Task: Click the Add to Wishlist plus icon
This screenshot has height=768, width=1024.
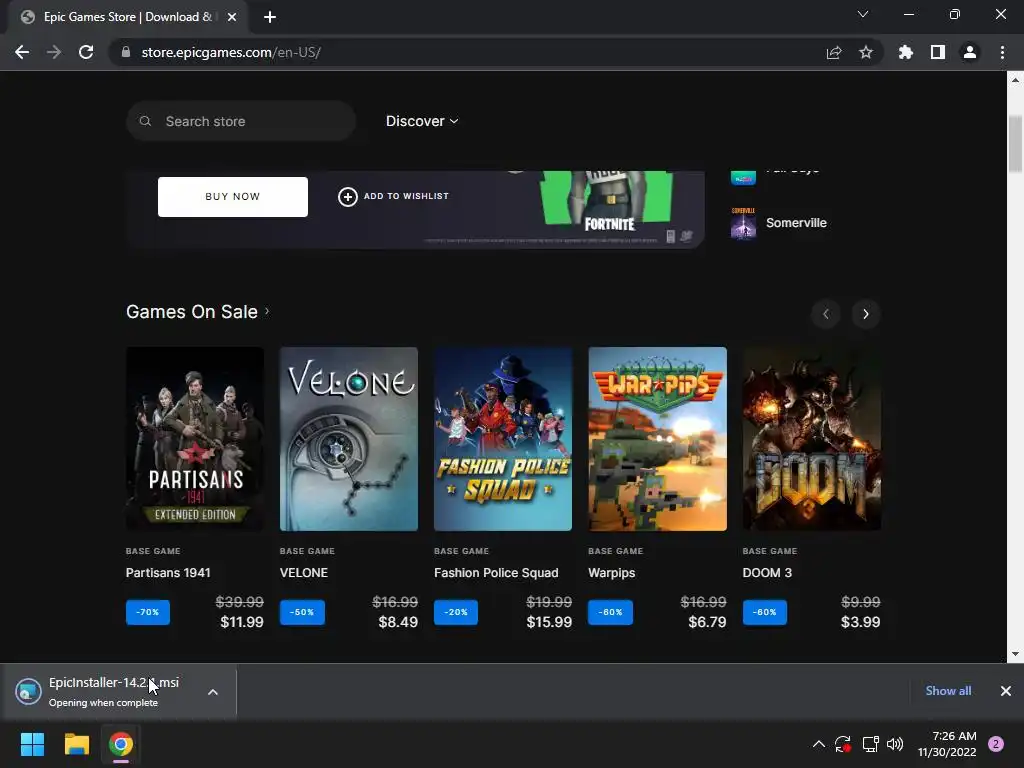Action: point(347,197)
